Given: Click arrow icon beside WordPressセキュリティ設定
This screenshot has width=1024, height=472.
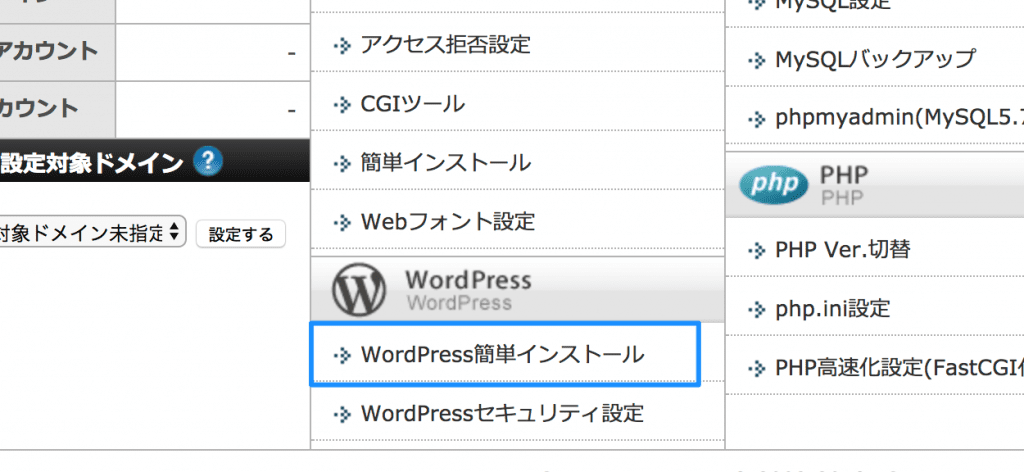Looking at the screenshot, I should 342,414.
